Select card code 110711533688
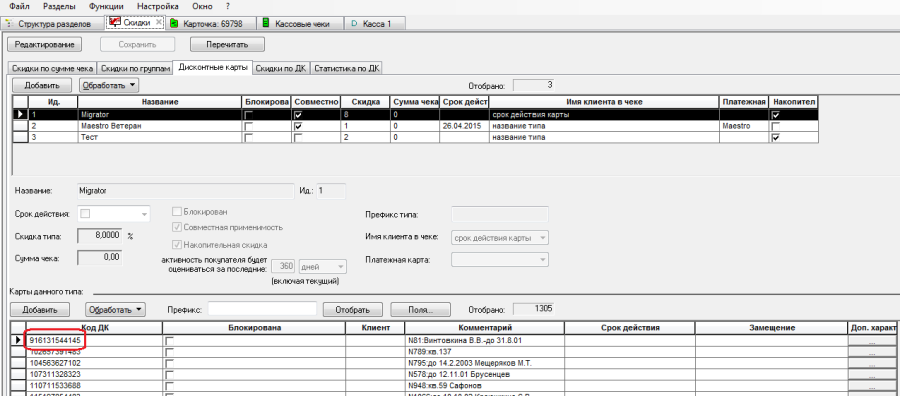Screen dimensions: 900x396 pos(94,385)
